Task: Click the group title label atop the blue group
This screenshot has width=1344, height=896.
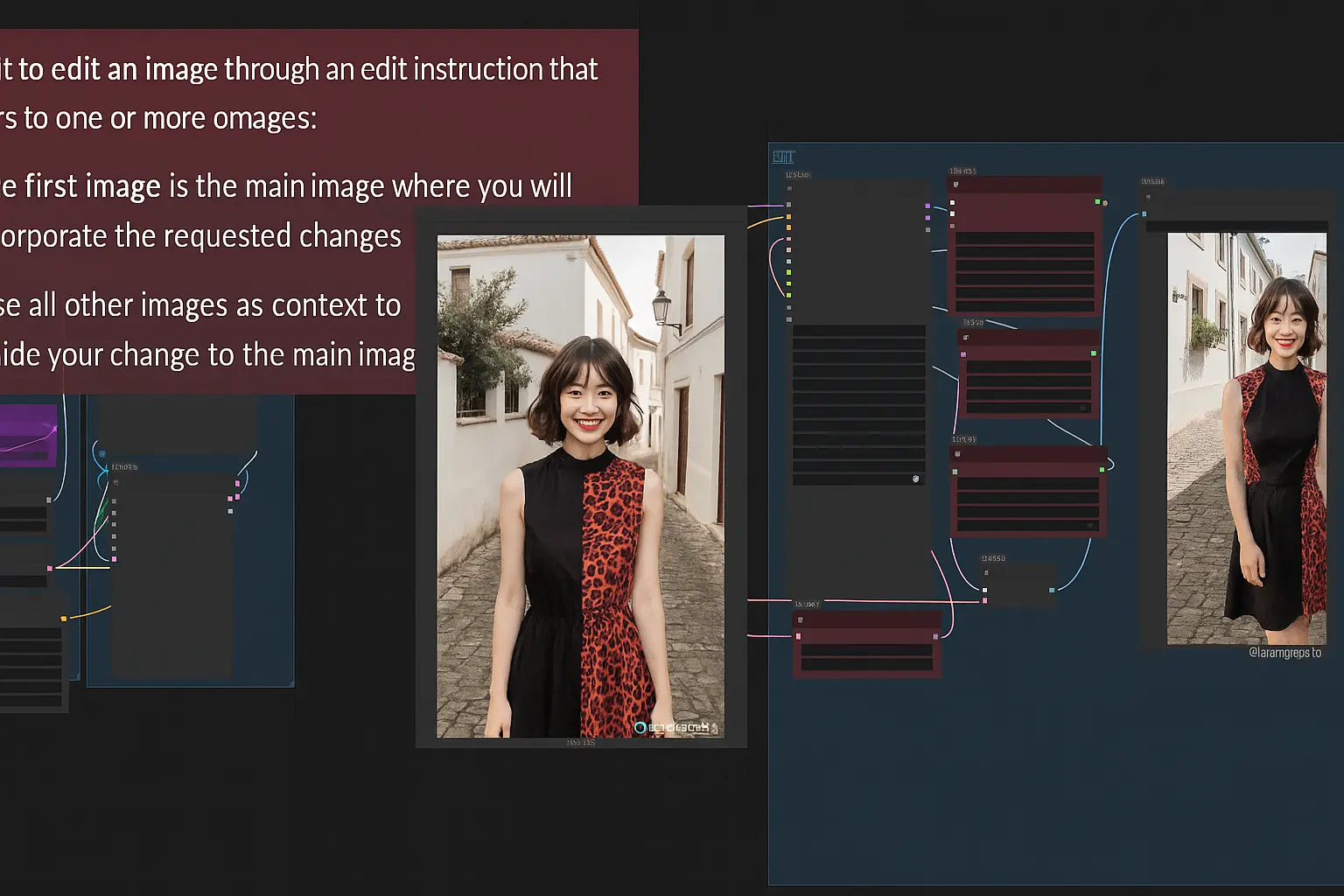Action: point(783,157)
